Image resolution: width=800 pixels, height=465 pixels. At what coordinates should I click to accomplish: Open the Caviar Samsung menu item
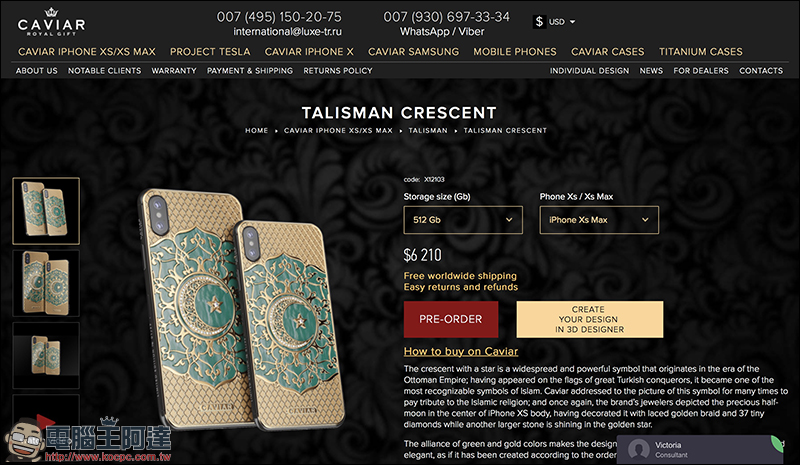click(x=413, y=52)
